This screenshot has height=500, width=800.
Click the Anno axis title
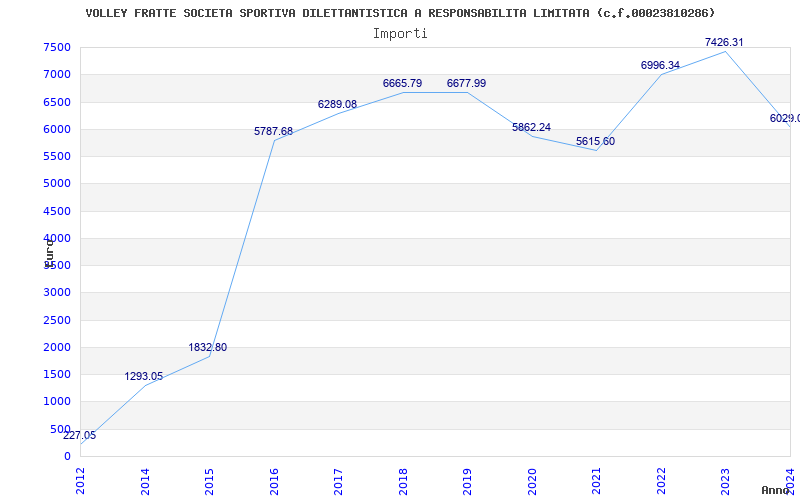[776, 490]
